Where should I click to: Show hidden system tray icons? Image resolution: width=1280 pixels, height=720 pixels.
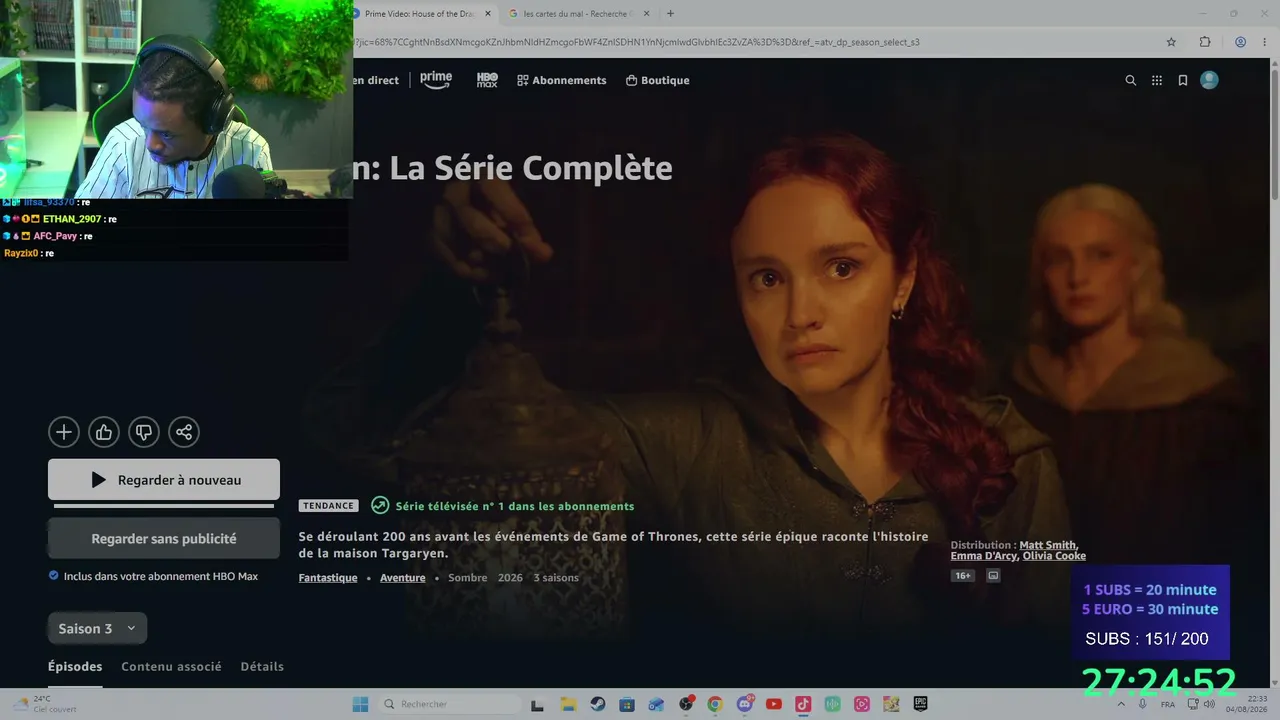[1120, 704]
